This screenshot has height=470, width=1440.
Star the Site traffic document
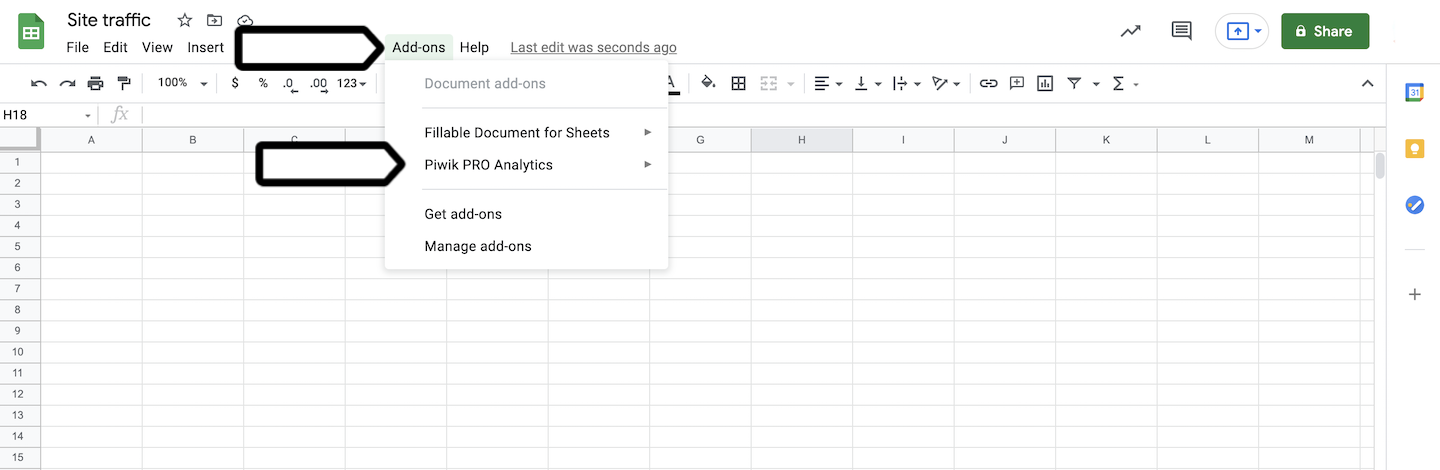point(184,20)
